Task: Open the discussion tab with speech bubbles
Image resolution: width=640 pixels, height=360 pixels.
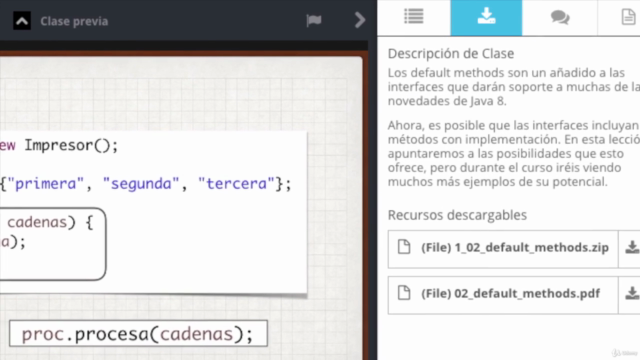Action: [x=560, y=18]
